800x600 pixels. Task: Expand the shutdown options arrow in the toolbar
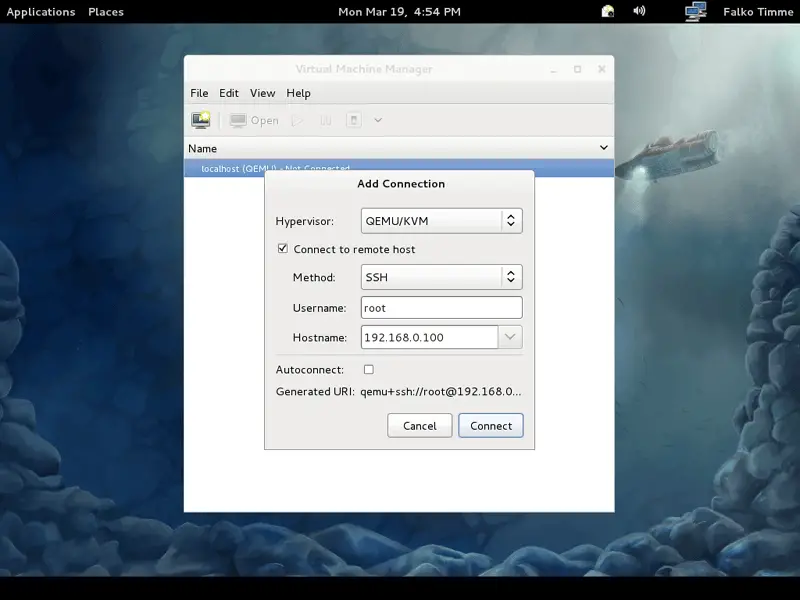[x=378, y=120]
